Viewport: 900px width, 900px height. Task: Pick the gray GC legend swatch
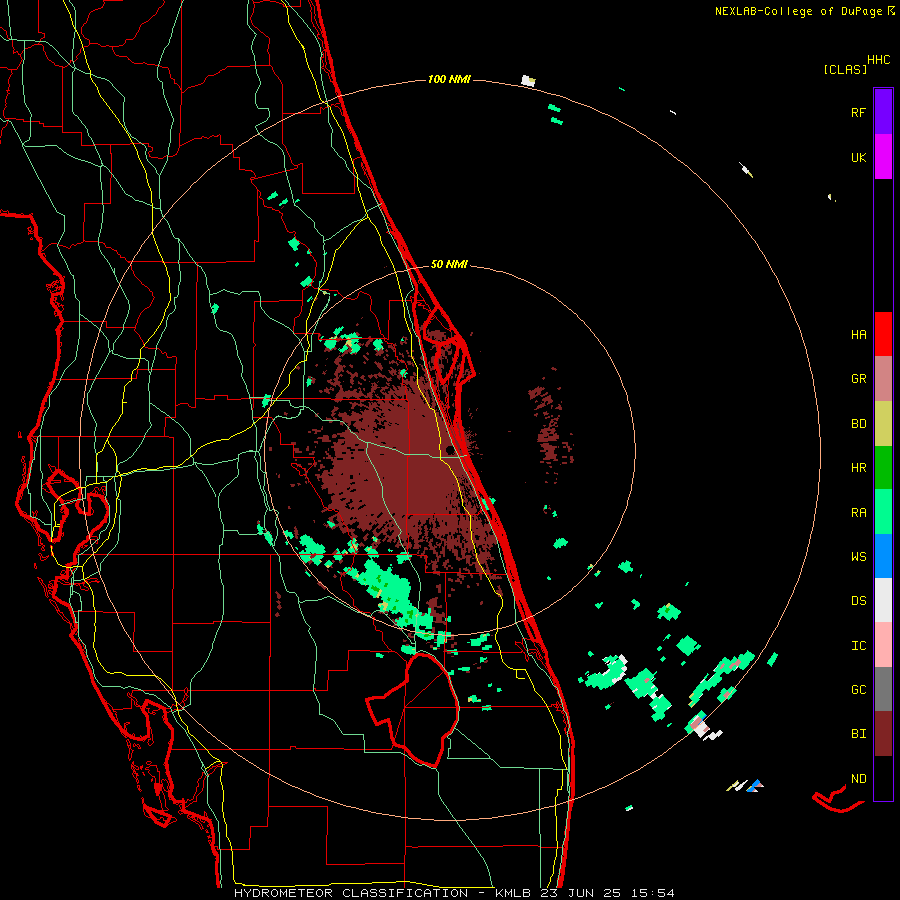pos(883,689)
